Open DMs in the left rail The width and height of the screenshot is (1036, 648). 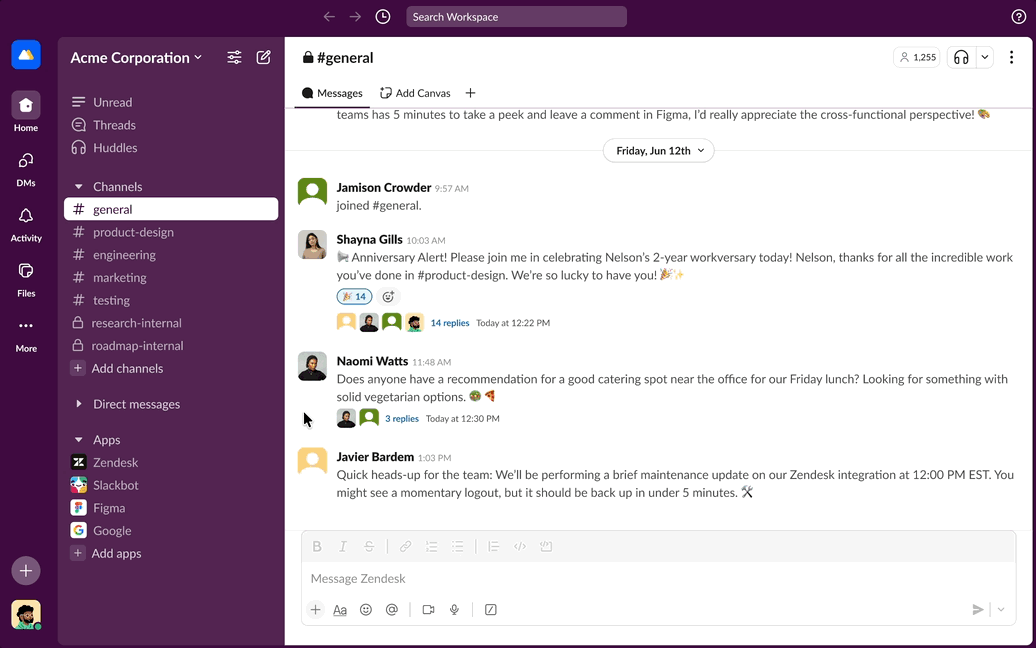(x=26, y=169)
